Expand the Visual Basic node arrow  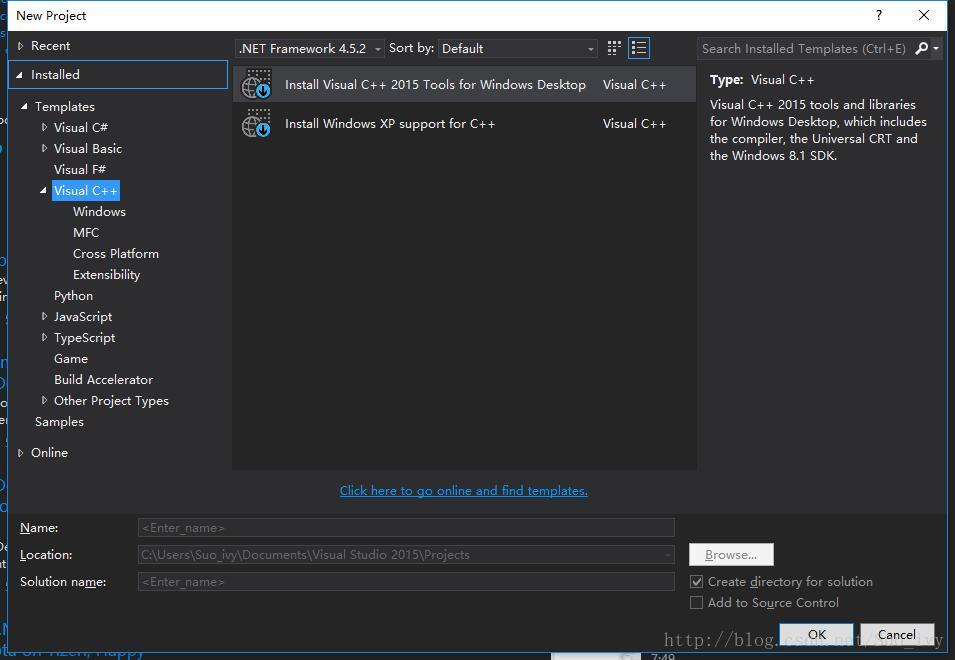click(x=44, y=148)
